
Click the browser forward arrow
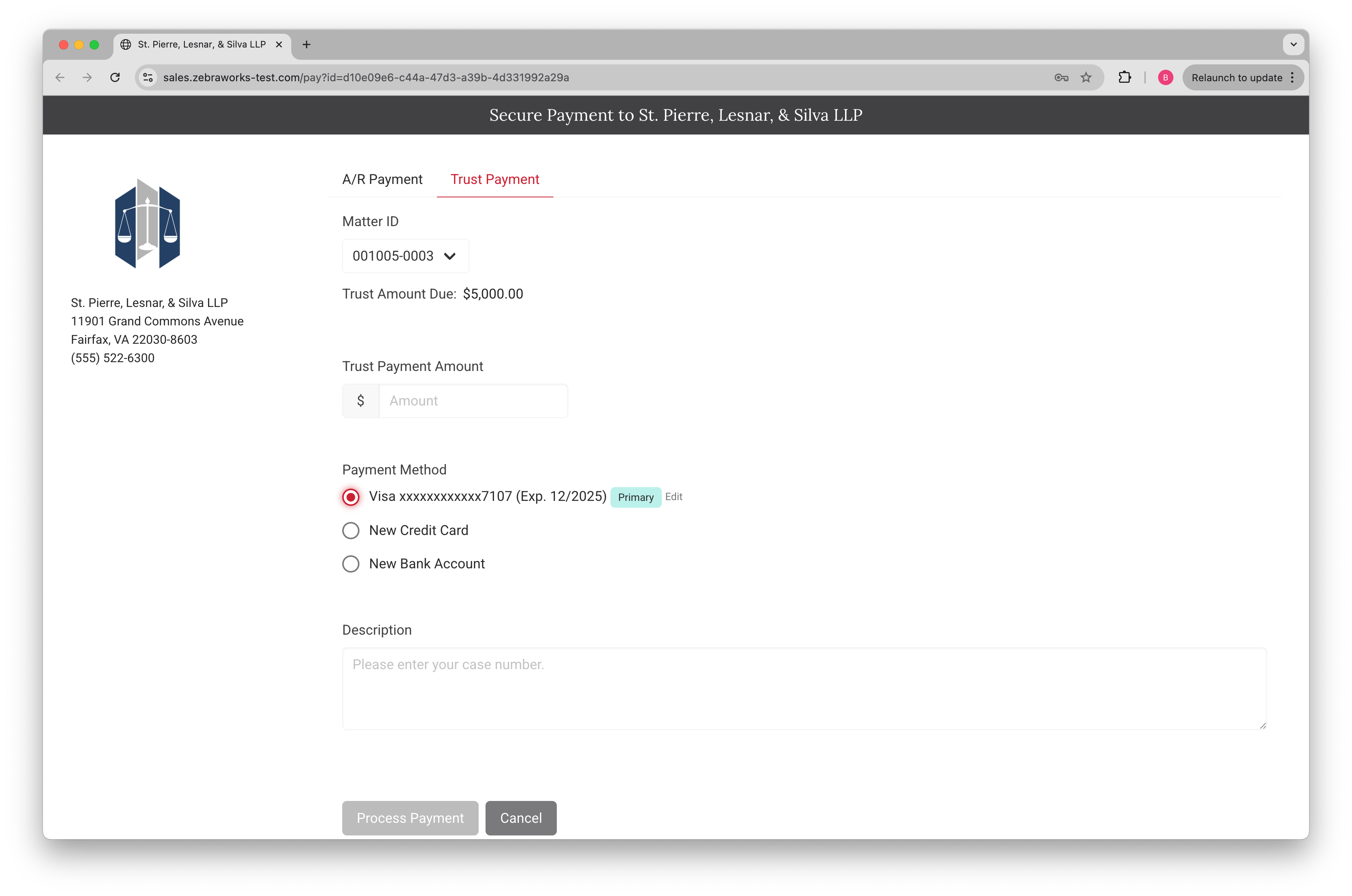(x=87, y=78)
